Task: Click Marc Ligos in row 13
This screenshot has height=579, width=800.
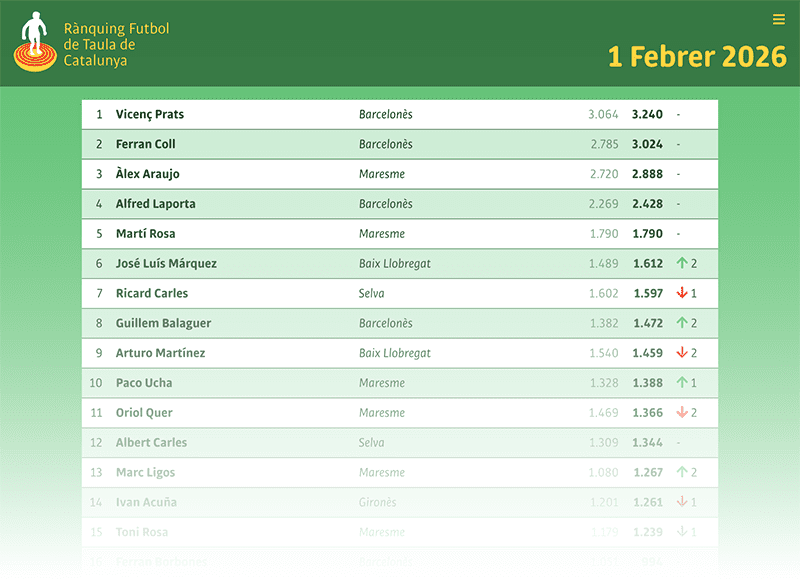Action: coord(146,473)
